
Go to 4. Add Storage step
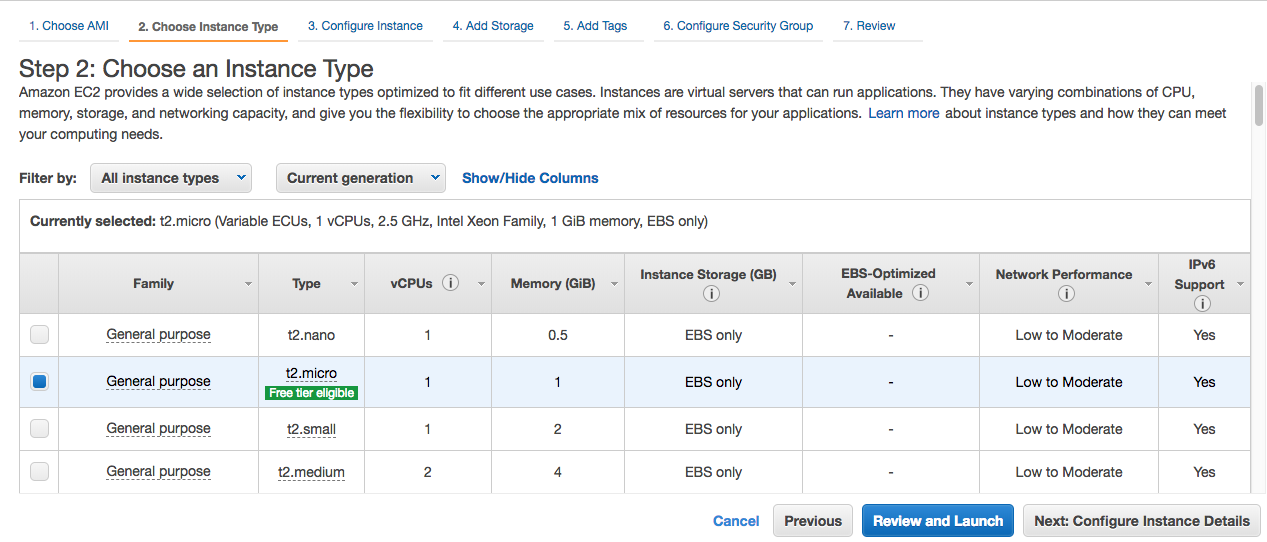[493, 26]
